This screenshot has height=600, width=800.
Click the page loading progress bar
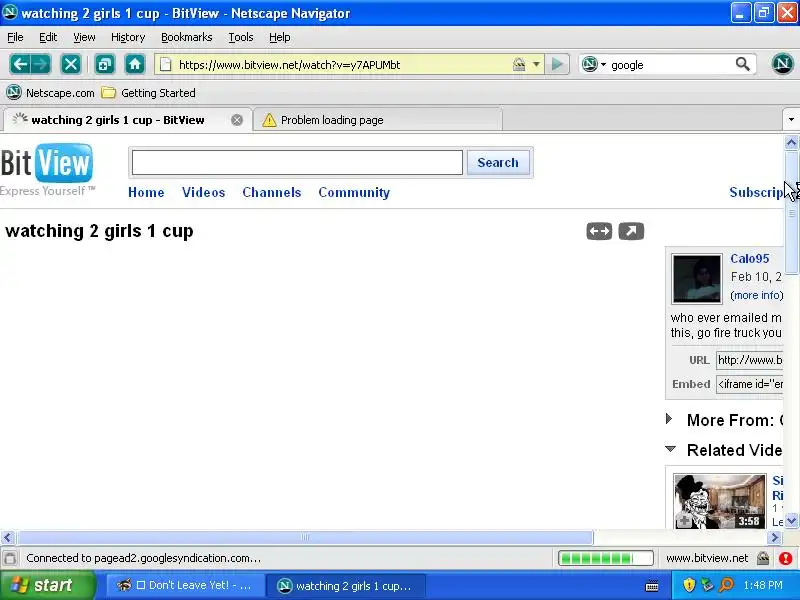pyautogui.click(x=606, y=558)
